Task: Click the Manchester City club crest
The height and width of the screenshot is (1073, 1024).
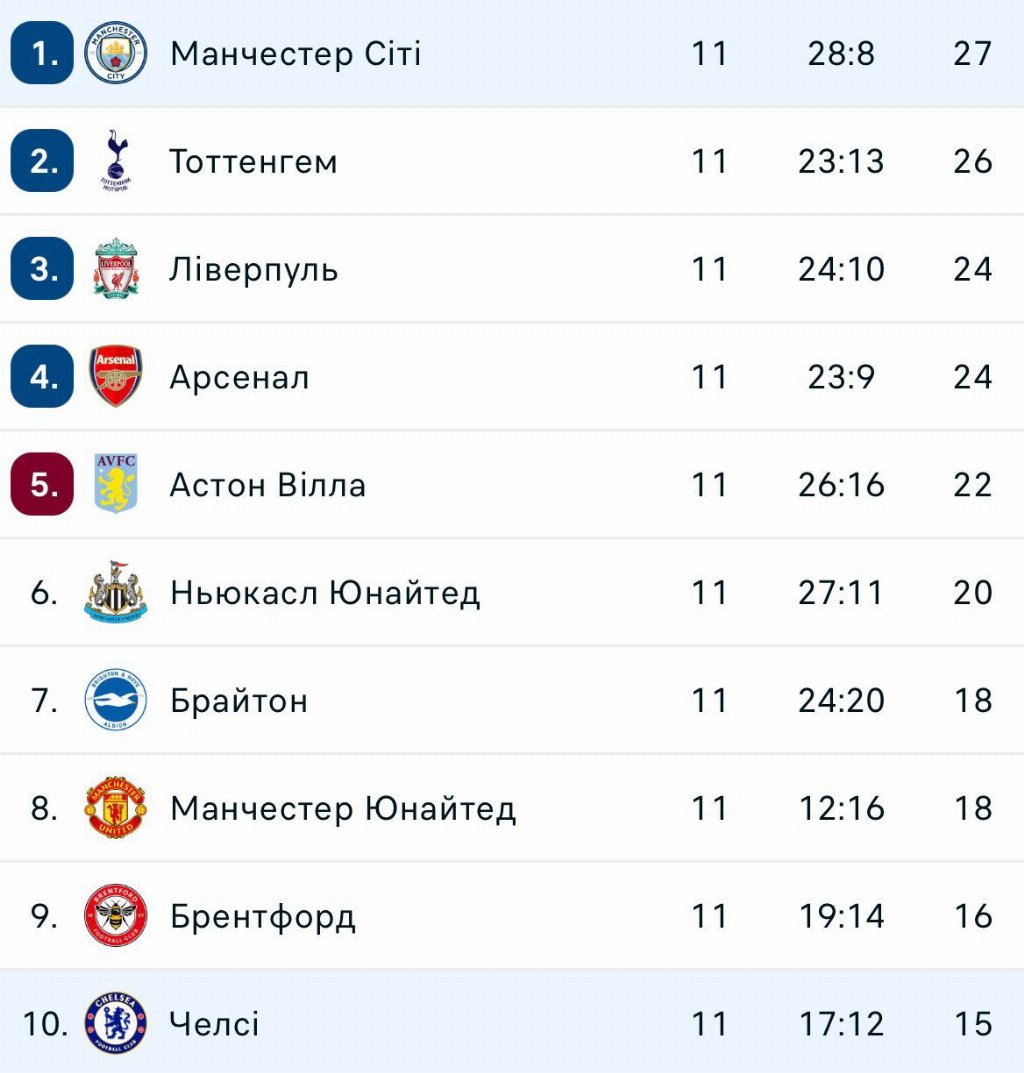Action: (x=116, y=53)
